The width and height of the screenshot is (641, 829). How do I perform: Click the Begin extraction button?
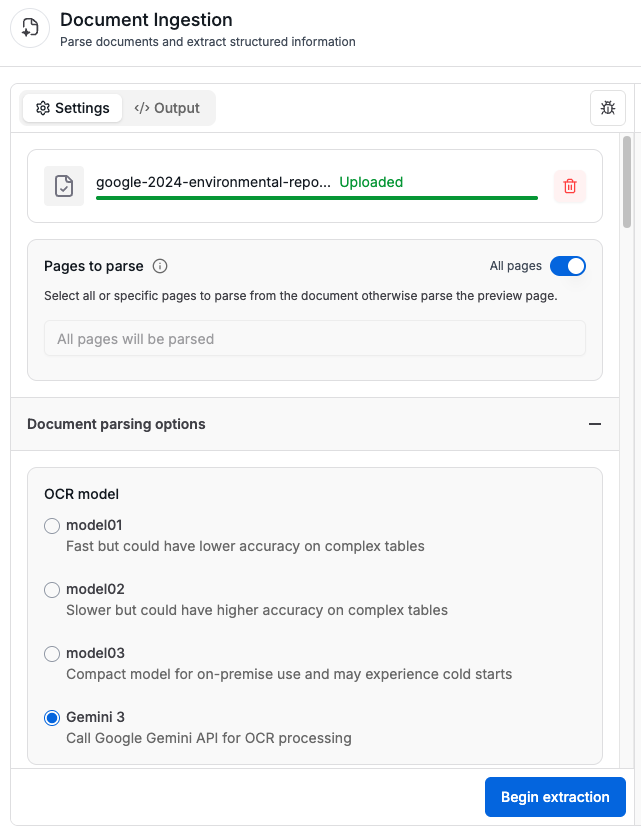pyautogui.click(x=555, y=797)
